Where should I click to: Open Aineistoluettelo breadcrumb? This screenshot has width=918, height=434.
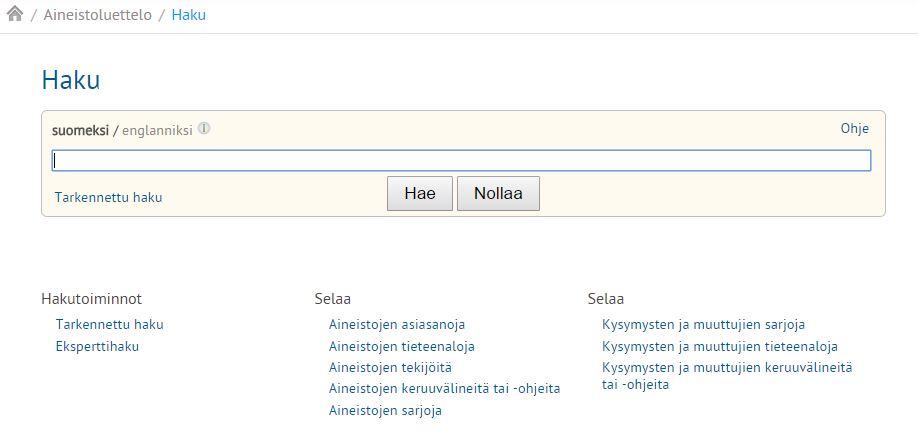pyautogui.click(x=97, y=15)
